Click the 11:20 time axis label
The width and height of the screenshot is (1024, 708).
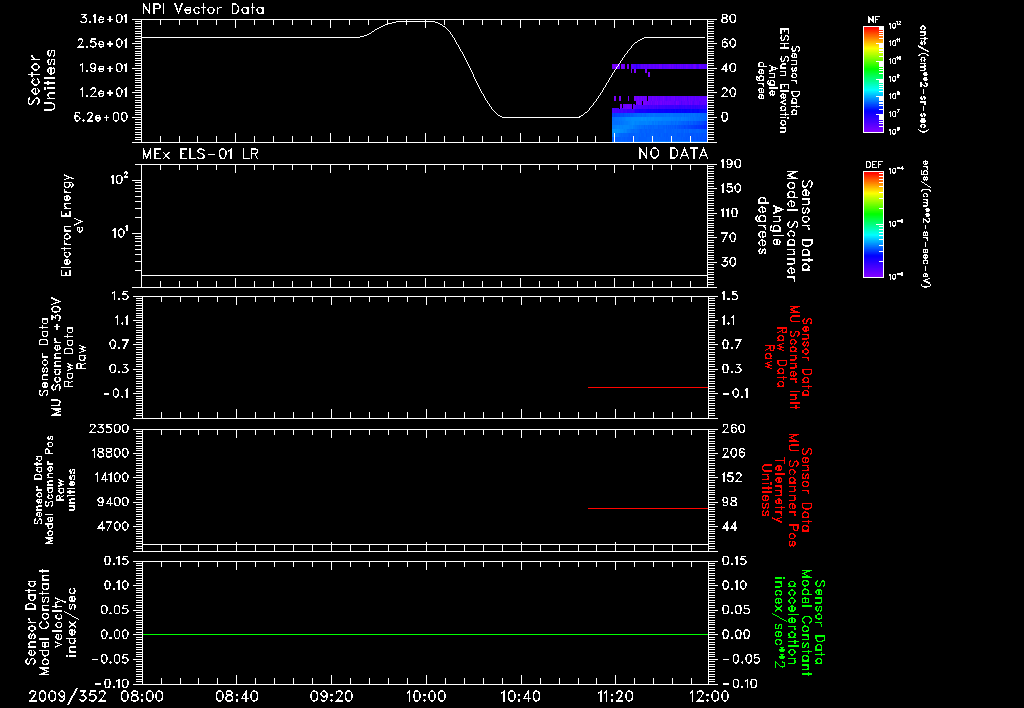615,696
